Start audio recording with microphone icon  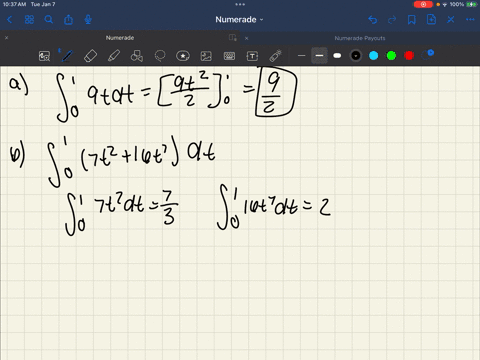(88, 20)
